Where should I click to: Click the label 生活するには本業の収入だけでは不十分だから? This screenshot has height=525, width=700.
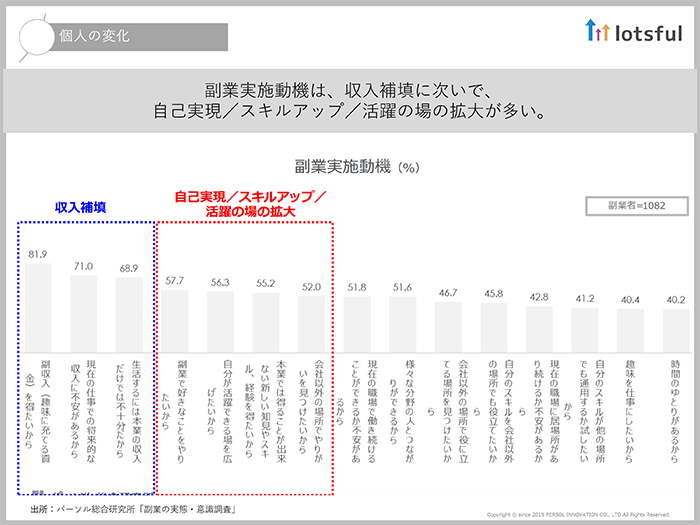point(129,411)
